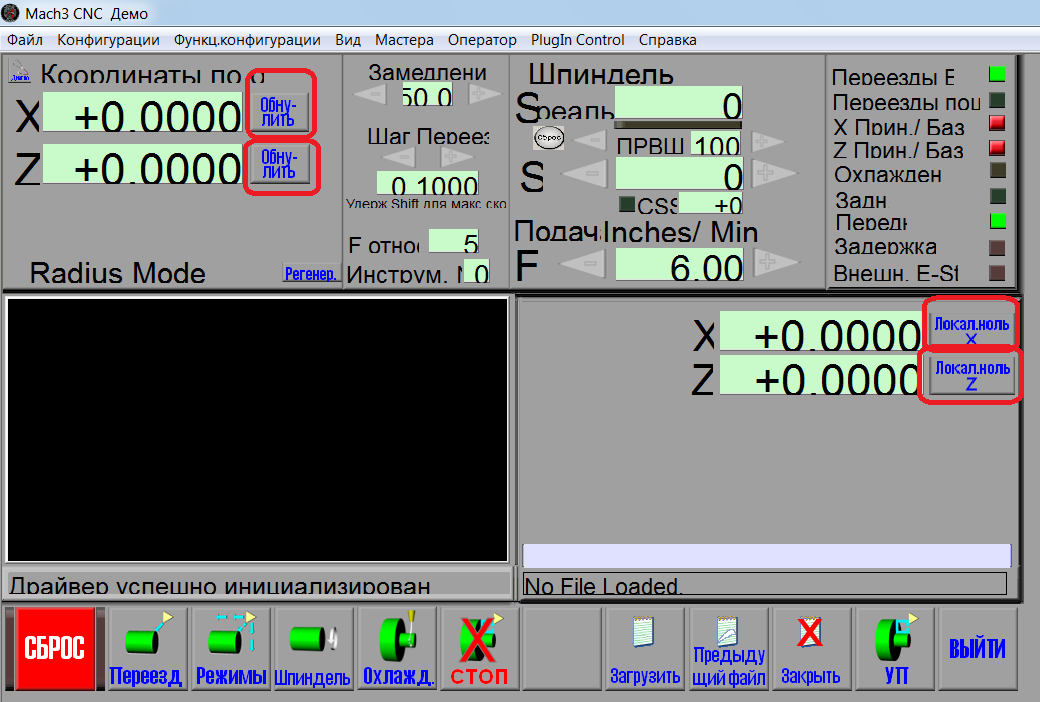Image resolution: width=1040 pixels, height=702 pixels.
Task: Click the Задержка dwell LED indicator
Action: point(997,247)
